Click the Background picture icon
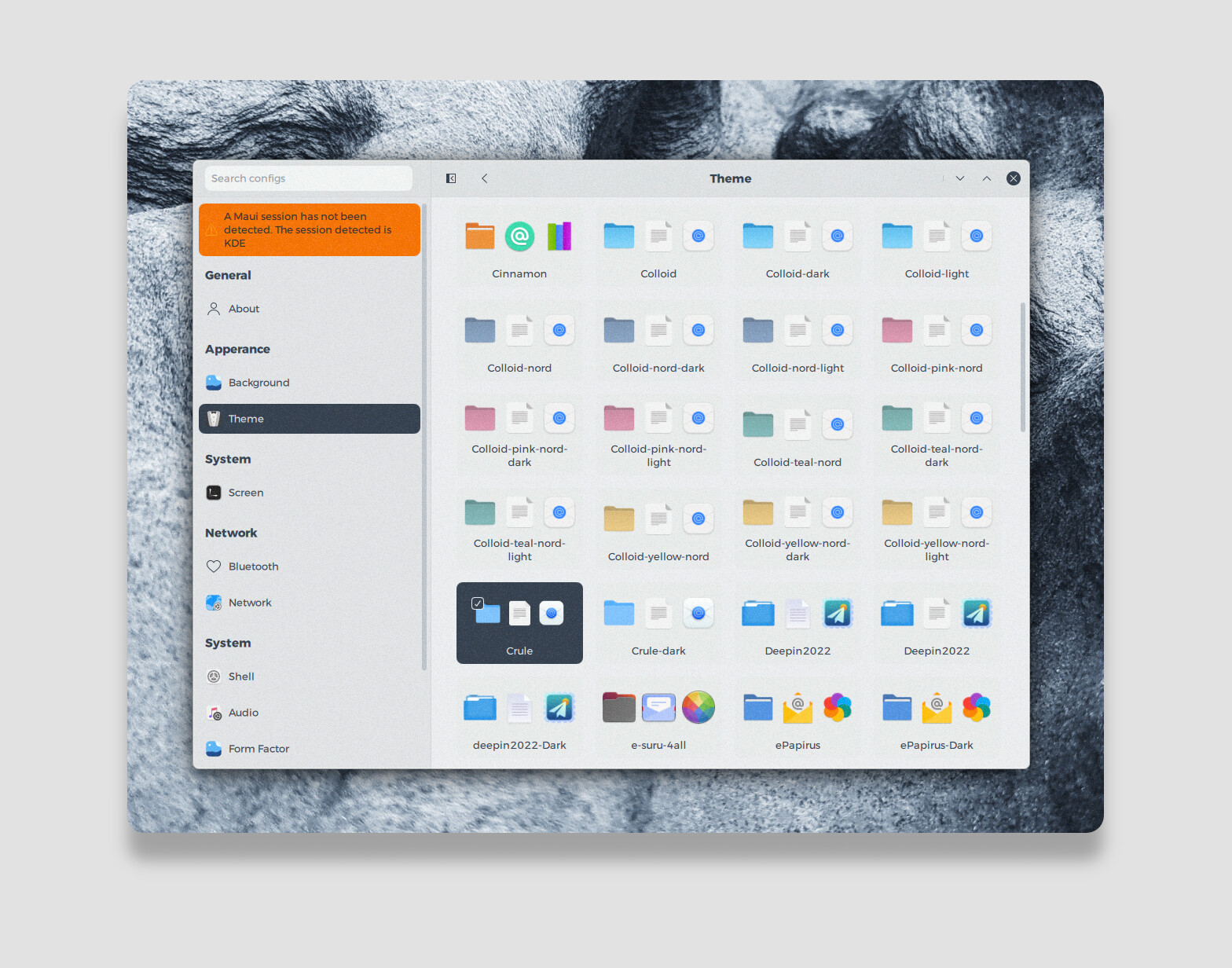This screenshot has height=968, width=1232. click(214, 383)
